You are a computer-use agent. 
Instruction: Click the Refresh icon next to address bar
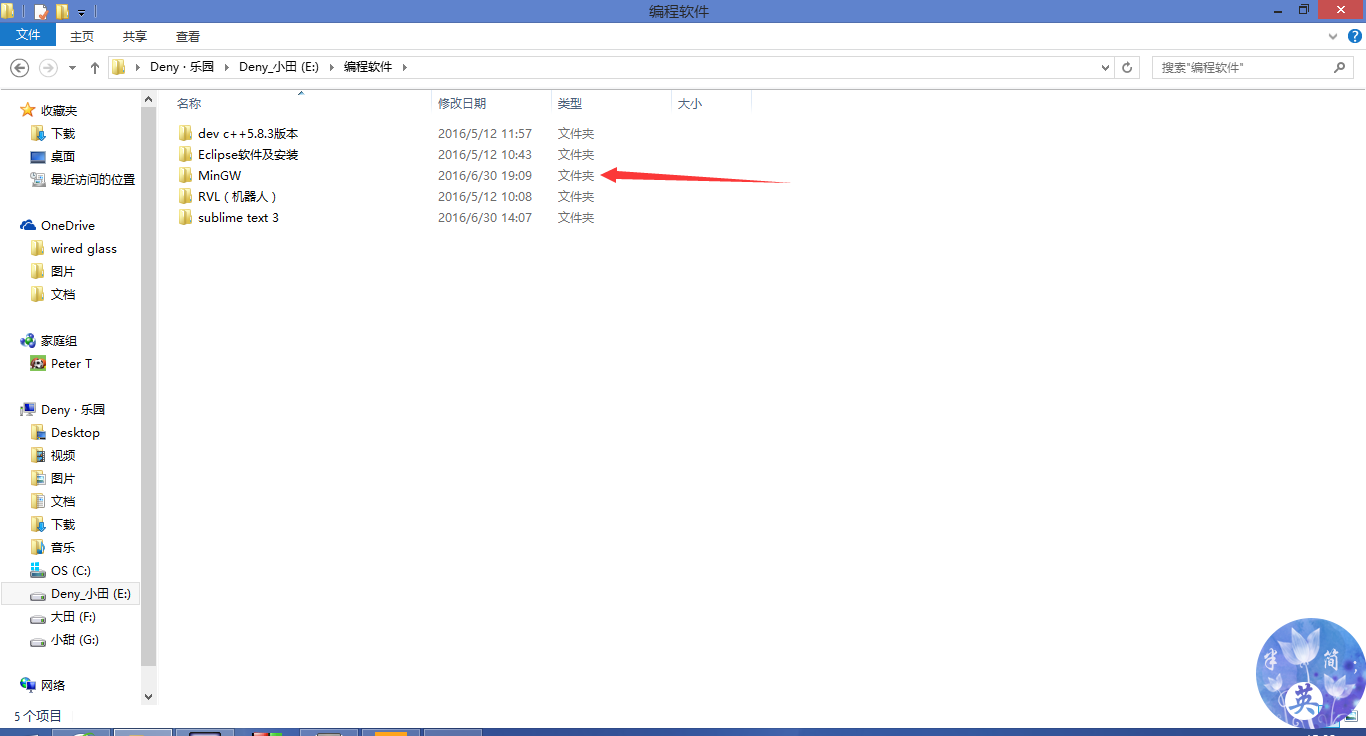point(1127,67)
